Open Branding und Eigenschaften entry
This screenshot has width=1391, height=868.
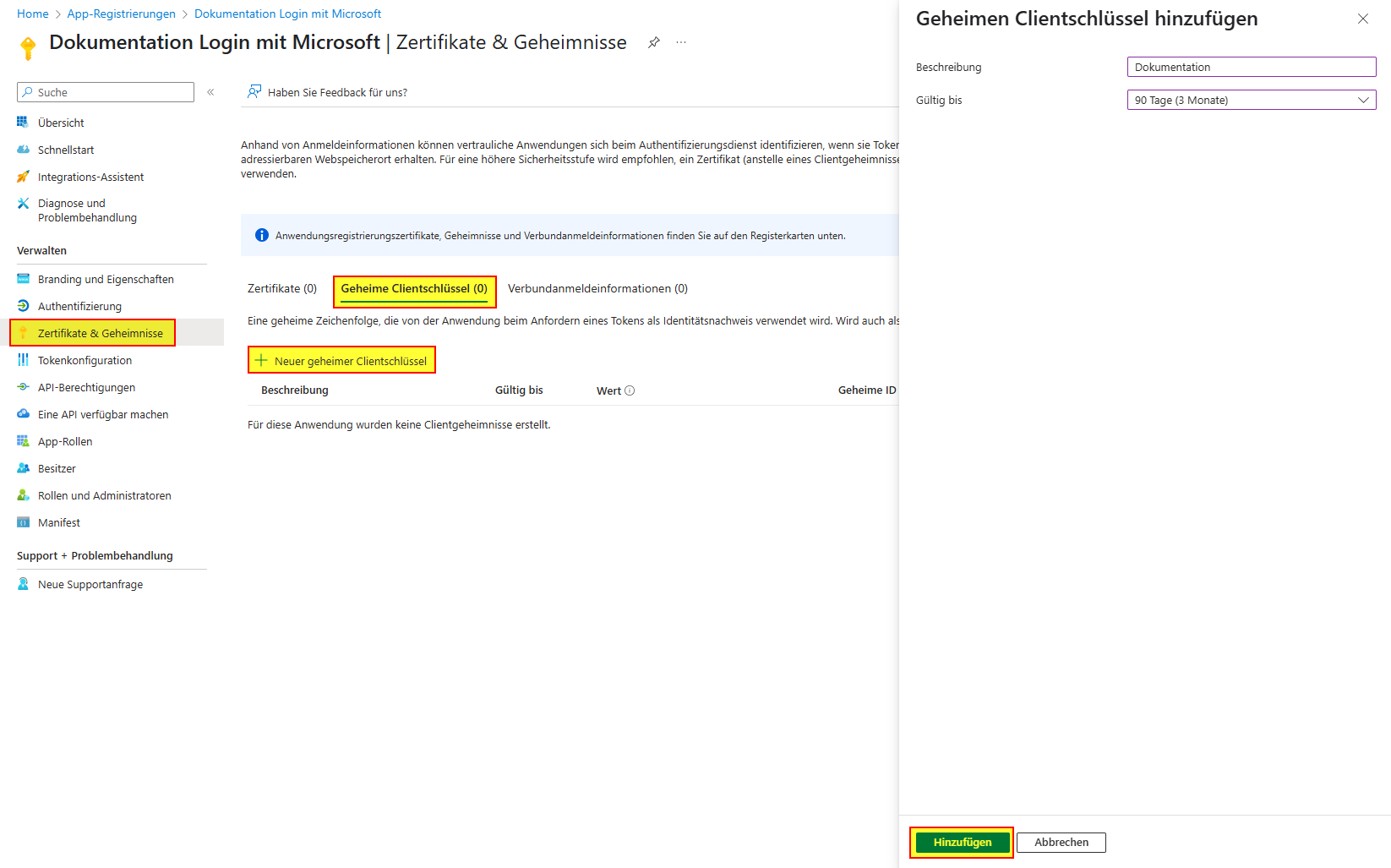[x=106, y=279]
